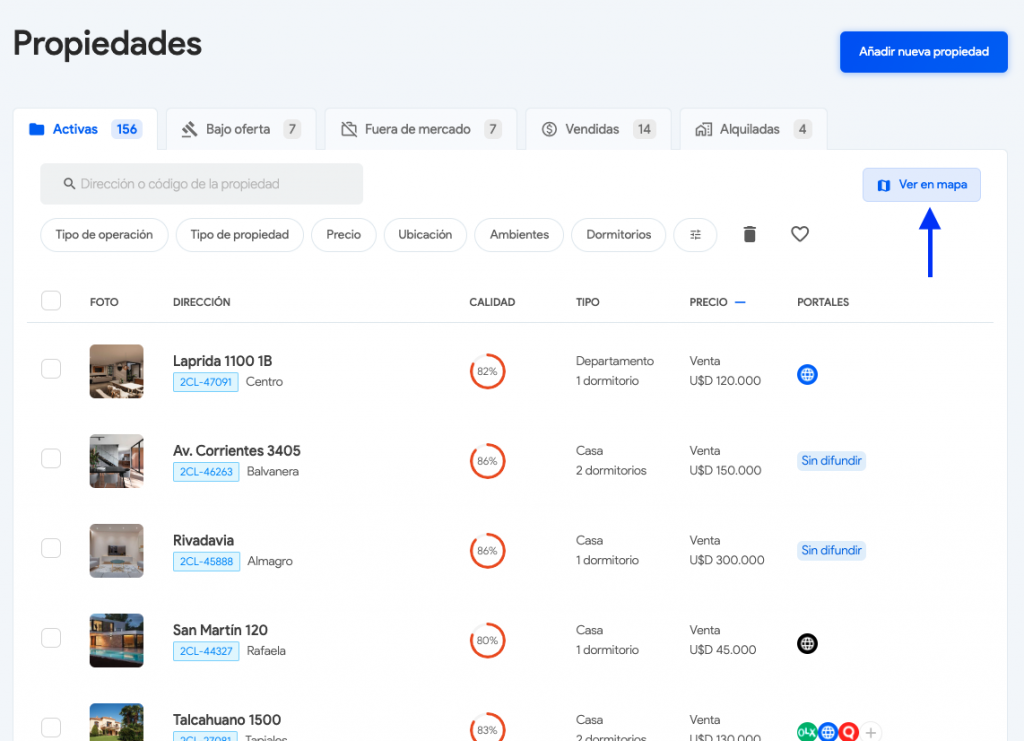Open the Dormitorios filter
1024x741 pixels.
618,234
